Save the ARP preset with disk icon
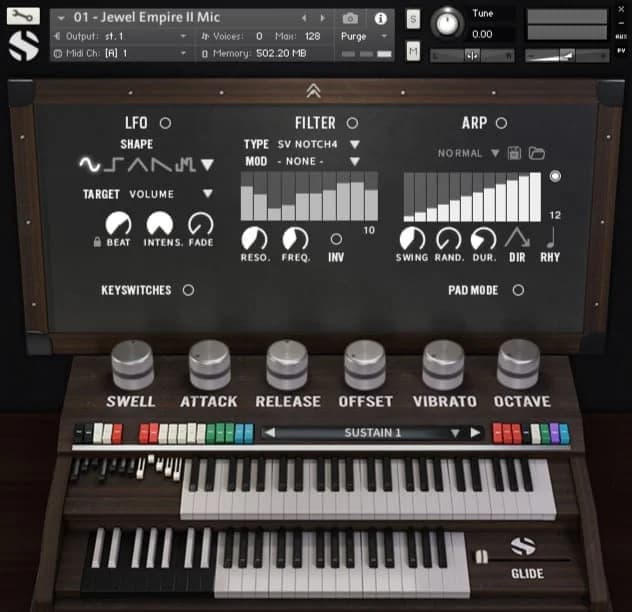Screen dimensions: 632x612 pyautogui.click(x=515, y=153)
